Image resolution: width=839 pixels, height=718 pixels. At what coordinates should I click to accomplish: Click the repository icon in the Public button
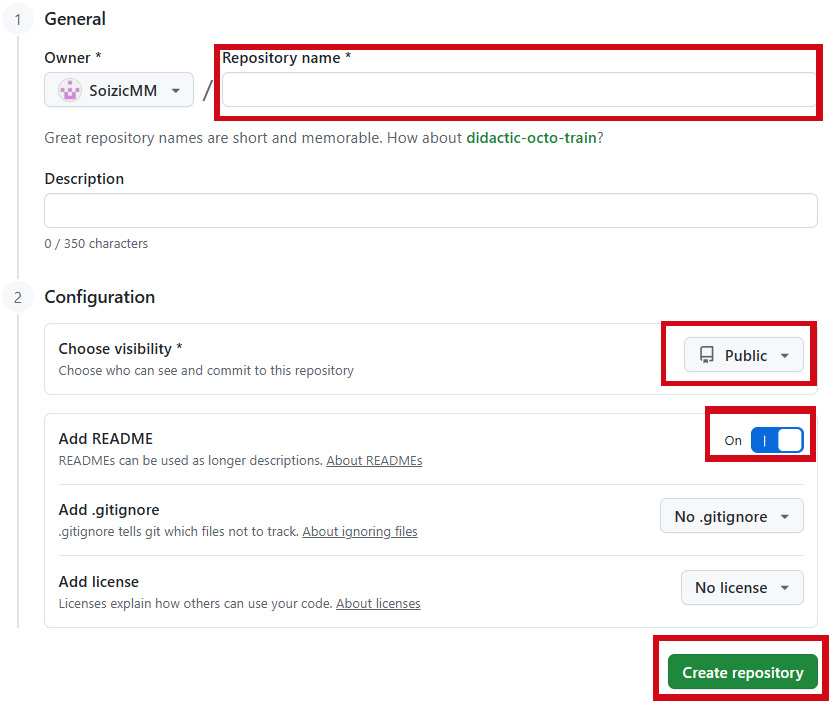[x=707, y=355]
